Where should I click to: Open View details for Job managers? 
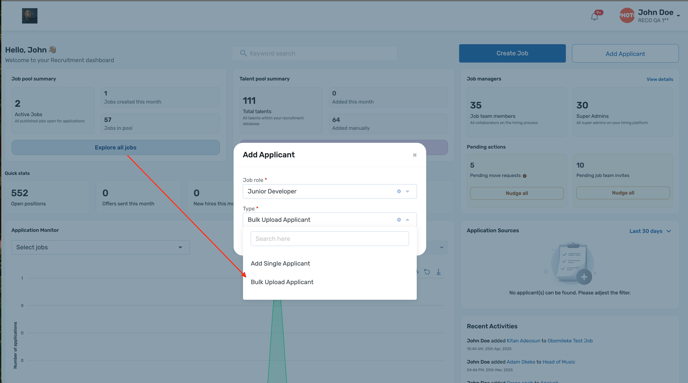[x=659, y=79]
